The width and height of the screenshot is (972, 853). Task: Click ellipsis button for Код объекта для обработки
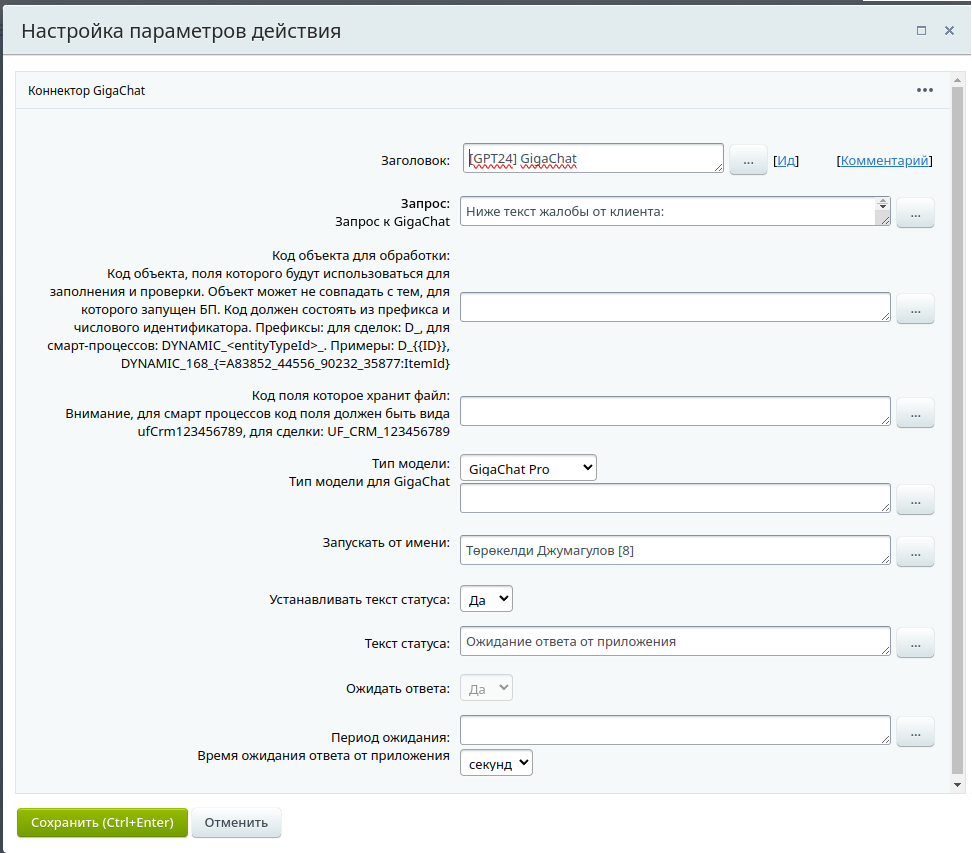tap(915, 308)
